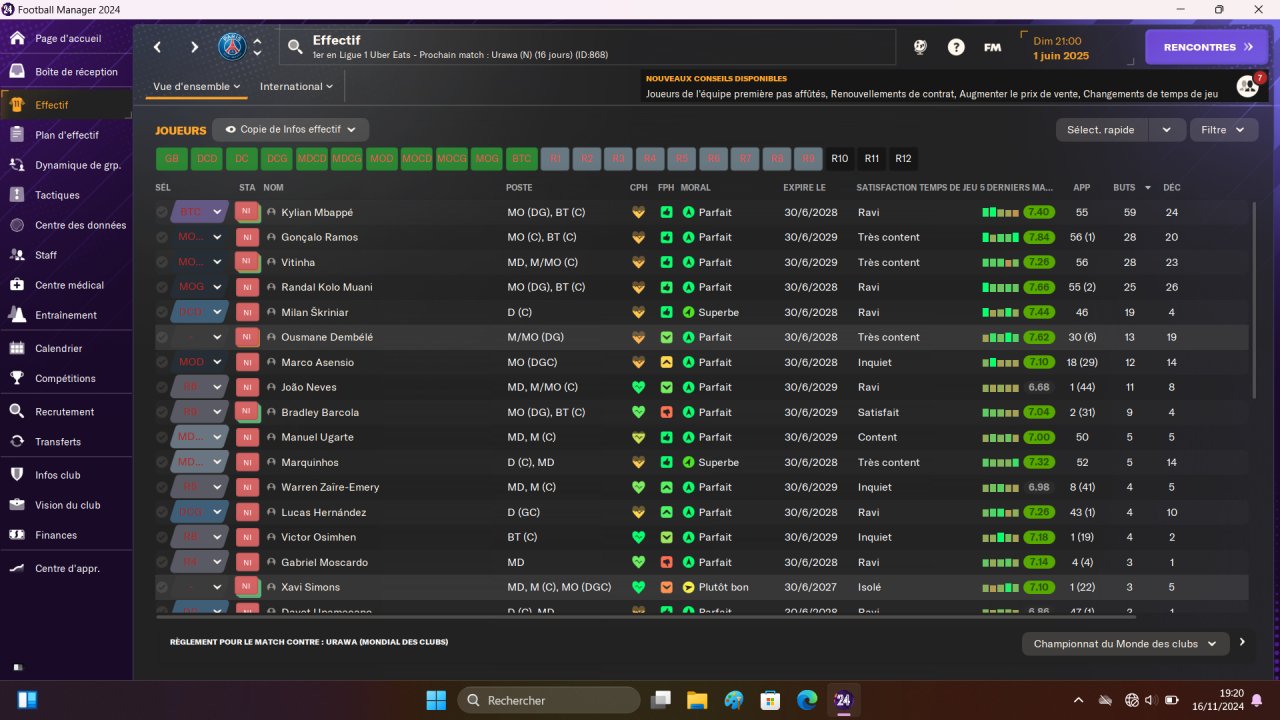Open Marco Asensio's MOD position dropdown

[201, 362]
